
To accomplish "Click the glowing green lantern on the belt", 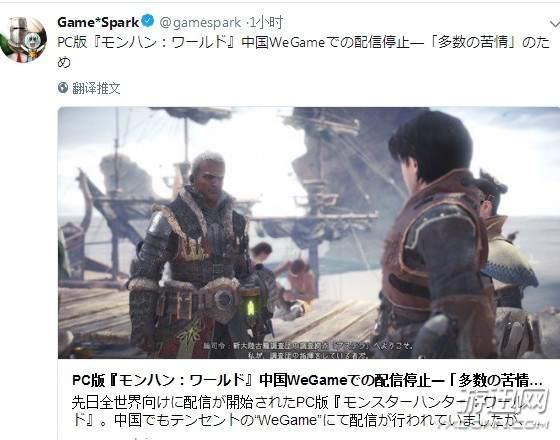I will pyautogui.click(x=251, y=307).
